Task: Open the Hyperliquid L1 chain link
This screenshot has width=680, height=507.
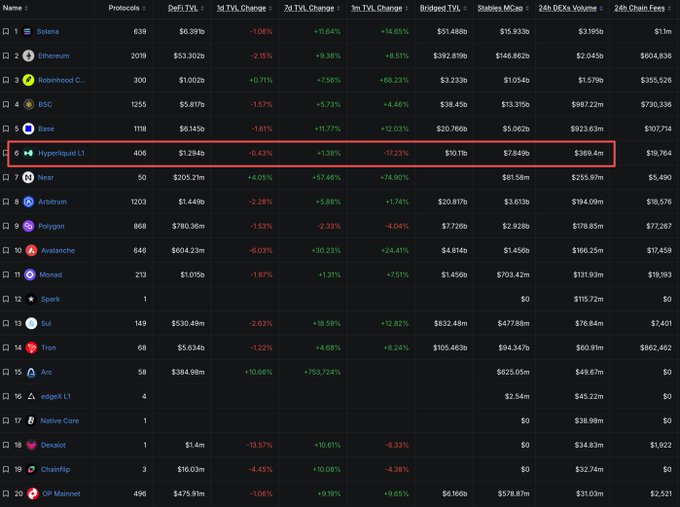Action: [x=62, y=153]
